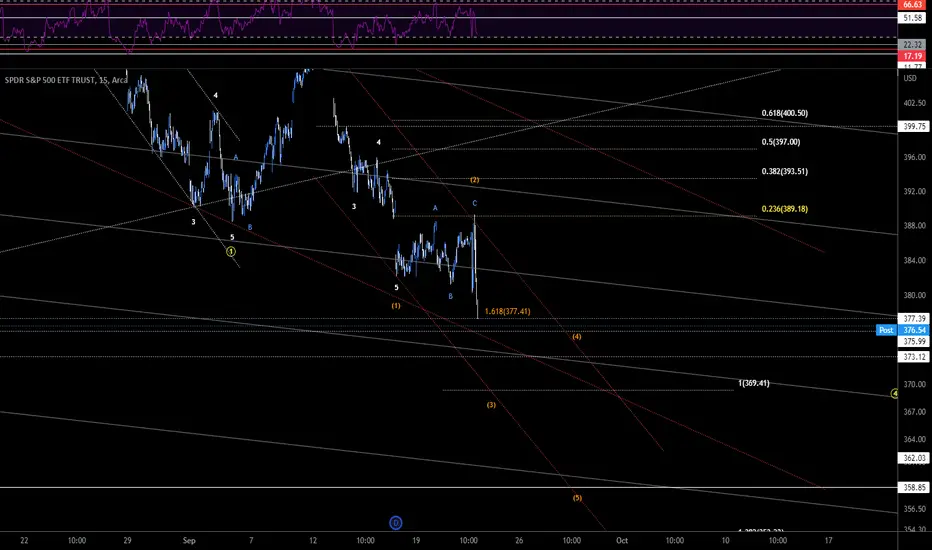The height and width of the screenshot is (550, 932).
Task: Select the yellow circled 1 wave label
Action: click(x=231, y=252)
